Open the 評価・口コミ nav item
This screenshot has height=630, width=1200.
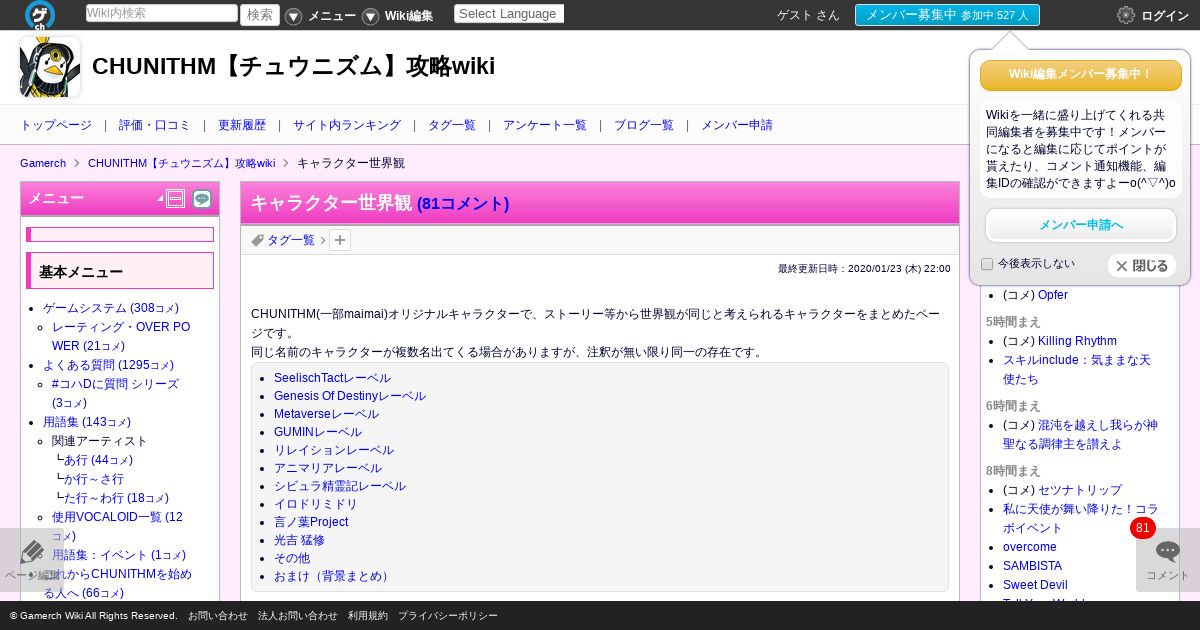click(x=154, y=125)
